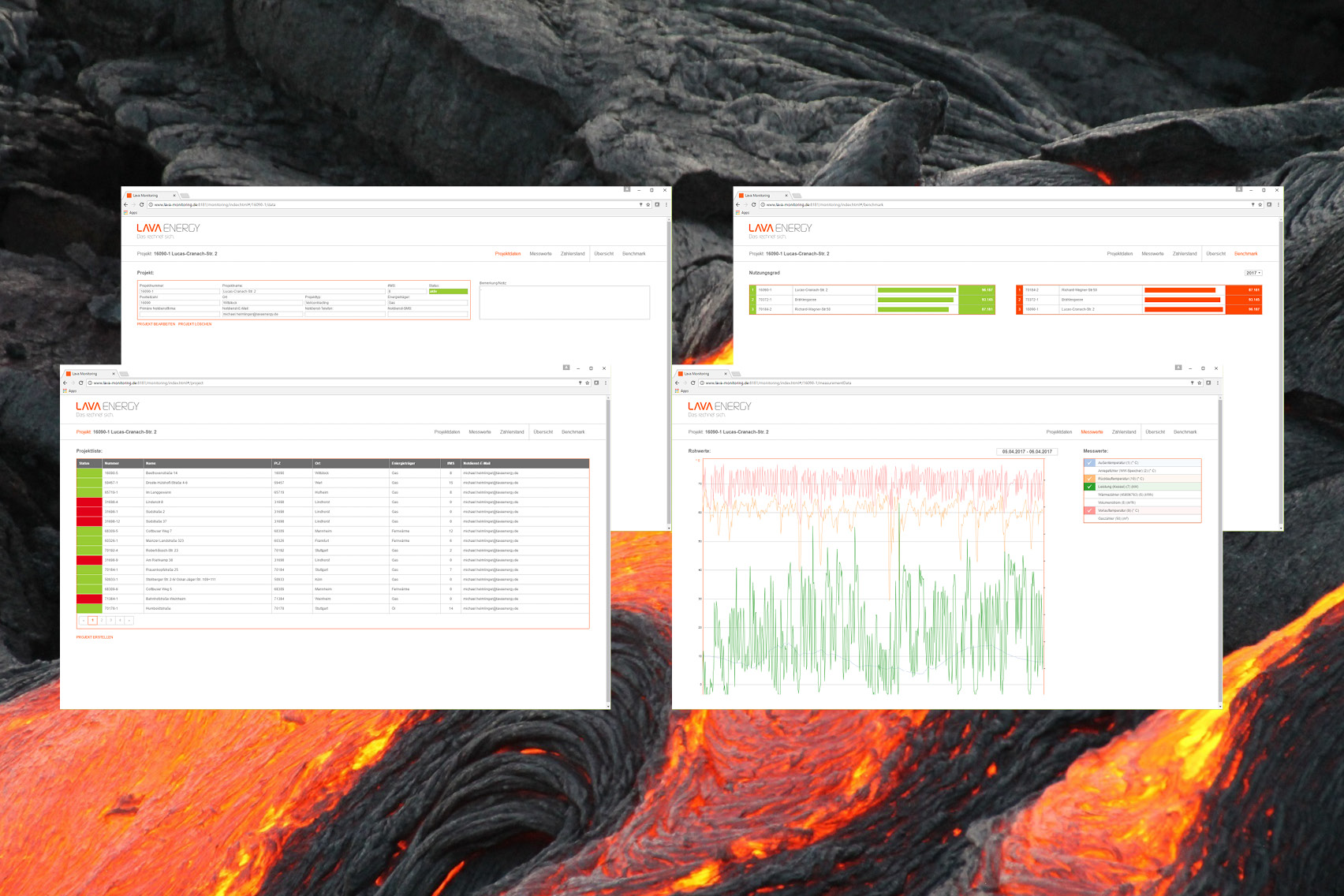The width and height of the screenshot is (1344, 896).
Task: Switch to Zählerstand tab in measurement window
Action: (x=1124, y=432)
